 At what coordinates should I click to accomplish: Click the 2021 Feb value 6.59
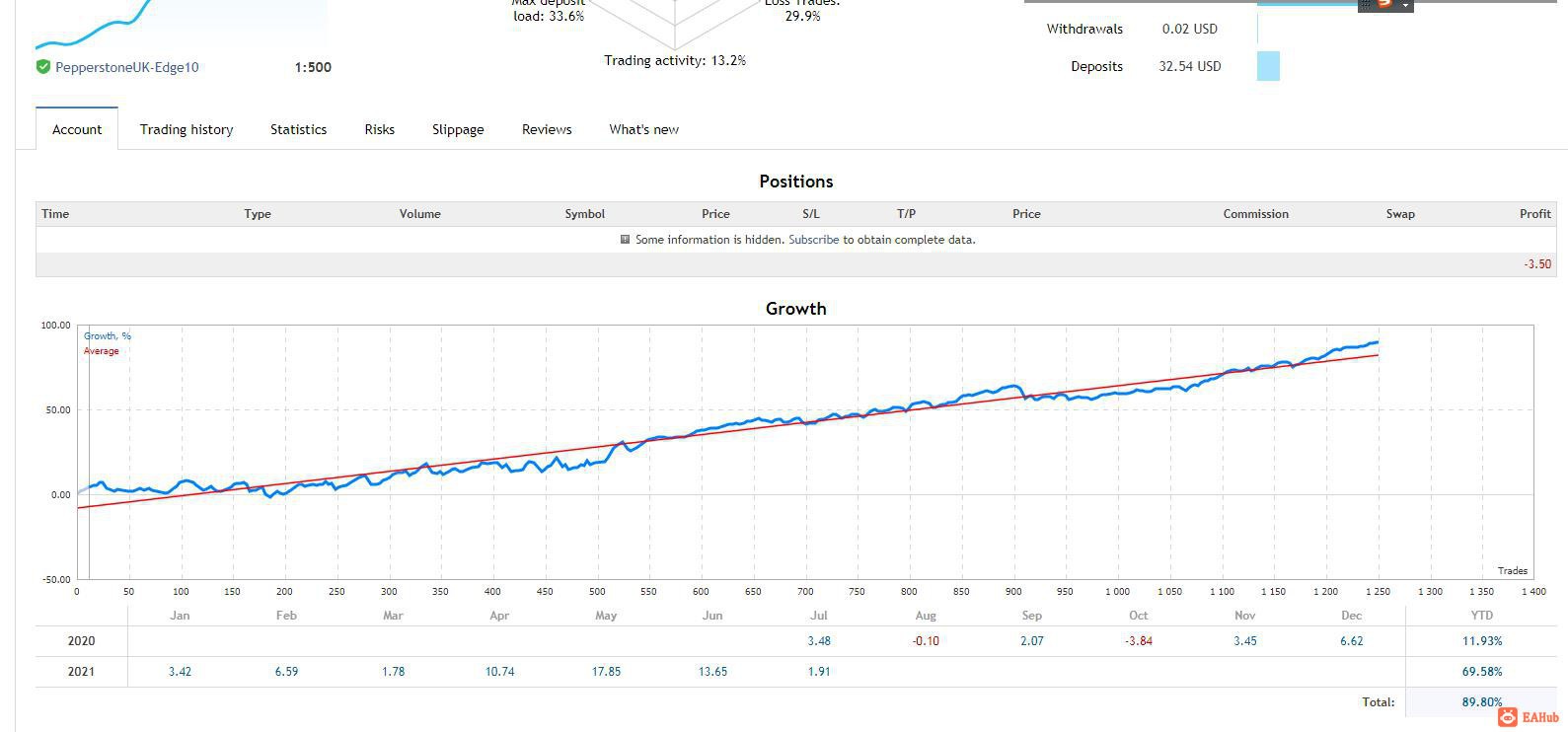(286, 672)
